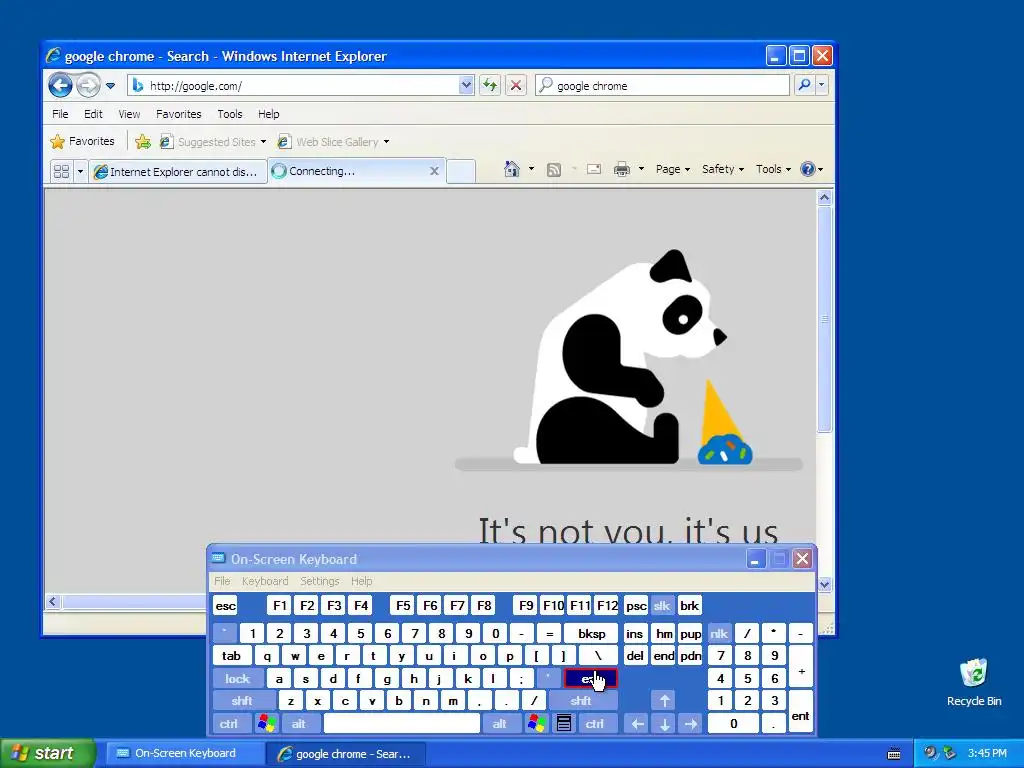Stop loading with the red X icon
The width and height of the screenshot is (1024, 768).
[516, 86]
